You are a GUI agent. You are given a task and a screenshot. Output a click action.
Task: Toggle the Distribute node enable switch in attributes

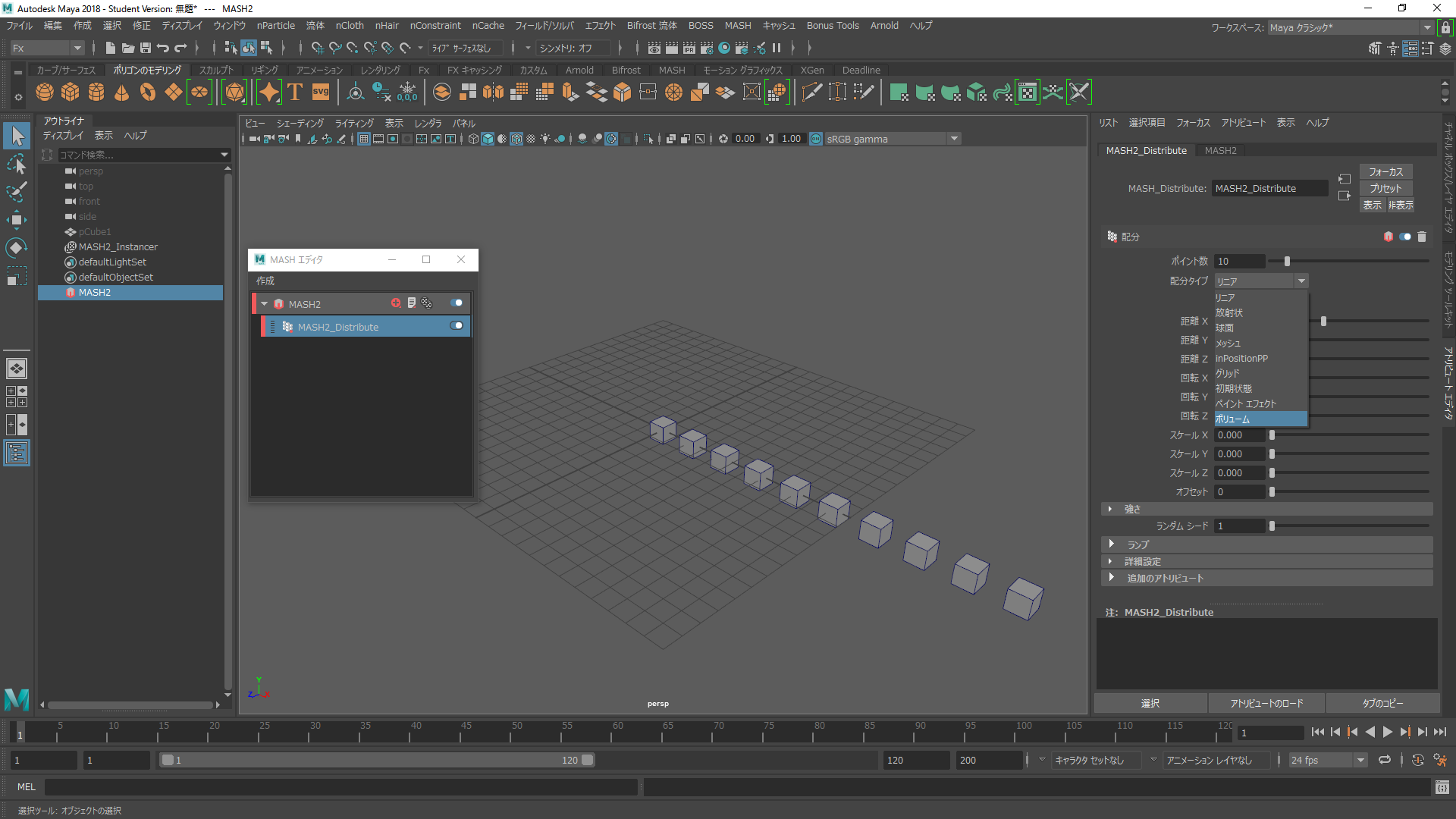(1404, 237)
